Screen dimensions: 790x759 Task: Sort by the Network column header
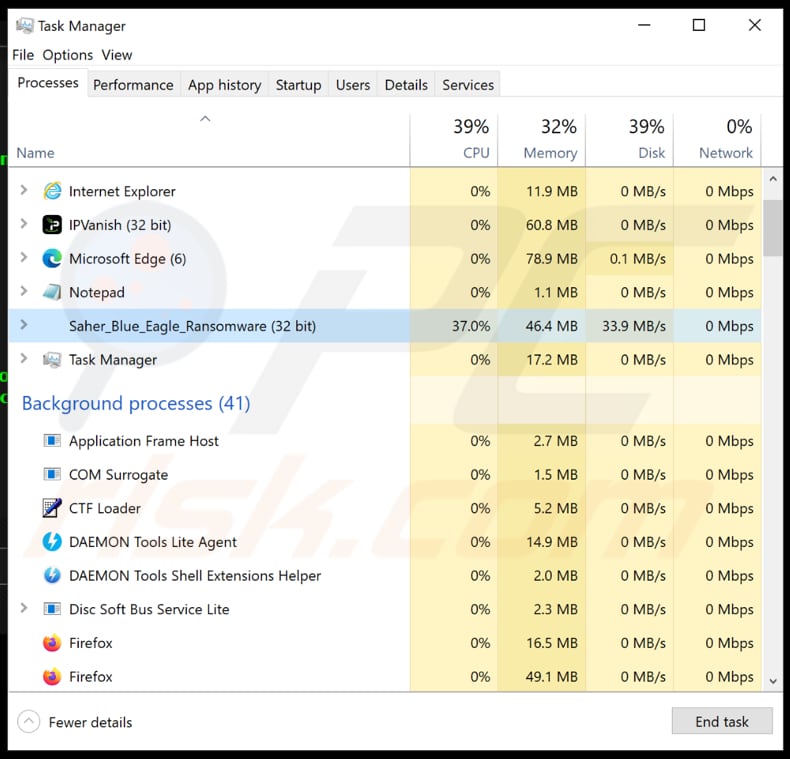717,140
